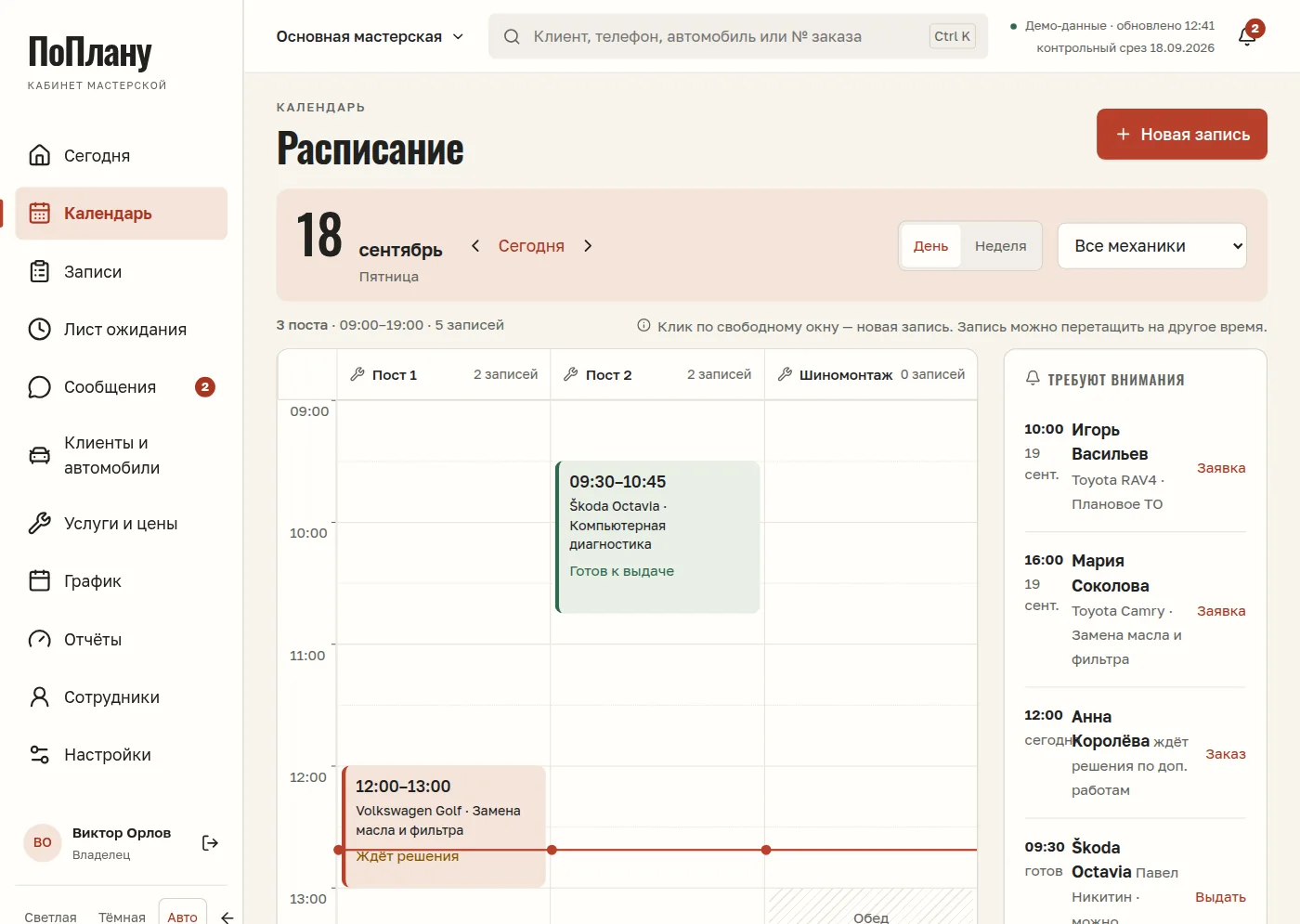Image resolution: width=1300 pixels, height=924 pixels.
Task: Open Календарь section in sidebar
Action: coord(122,214)
